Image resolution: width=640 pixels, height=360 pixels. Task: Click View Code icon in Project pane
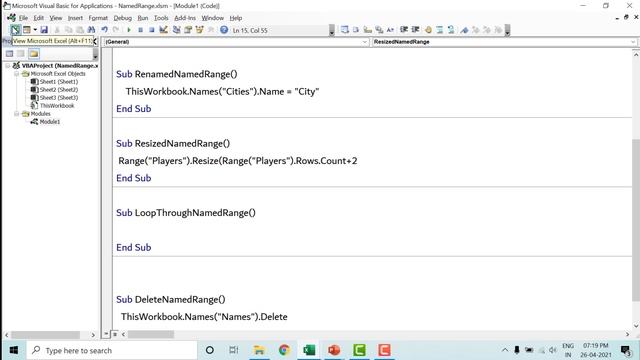[x=9, y=53]
